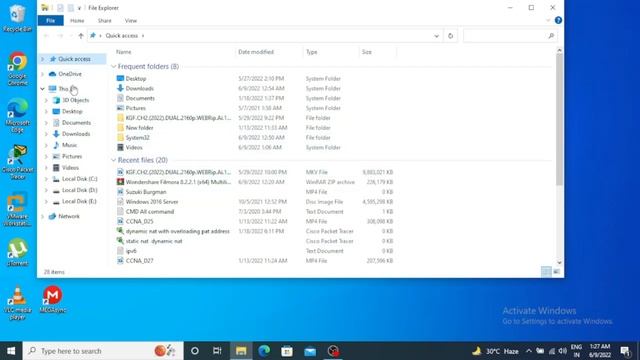Open the notification center icon

(625, 351)
